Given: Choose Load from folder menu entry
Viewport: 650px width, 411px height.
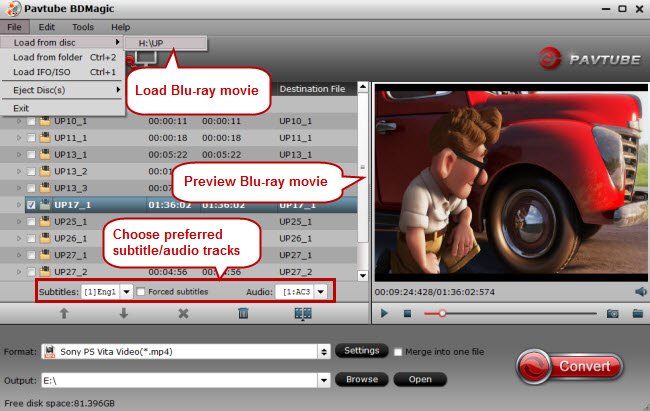Looking at the screenshot, I should point(62,57).
